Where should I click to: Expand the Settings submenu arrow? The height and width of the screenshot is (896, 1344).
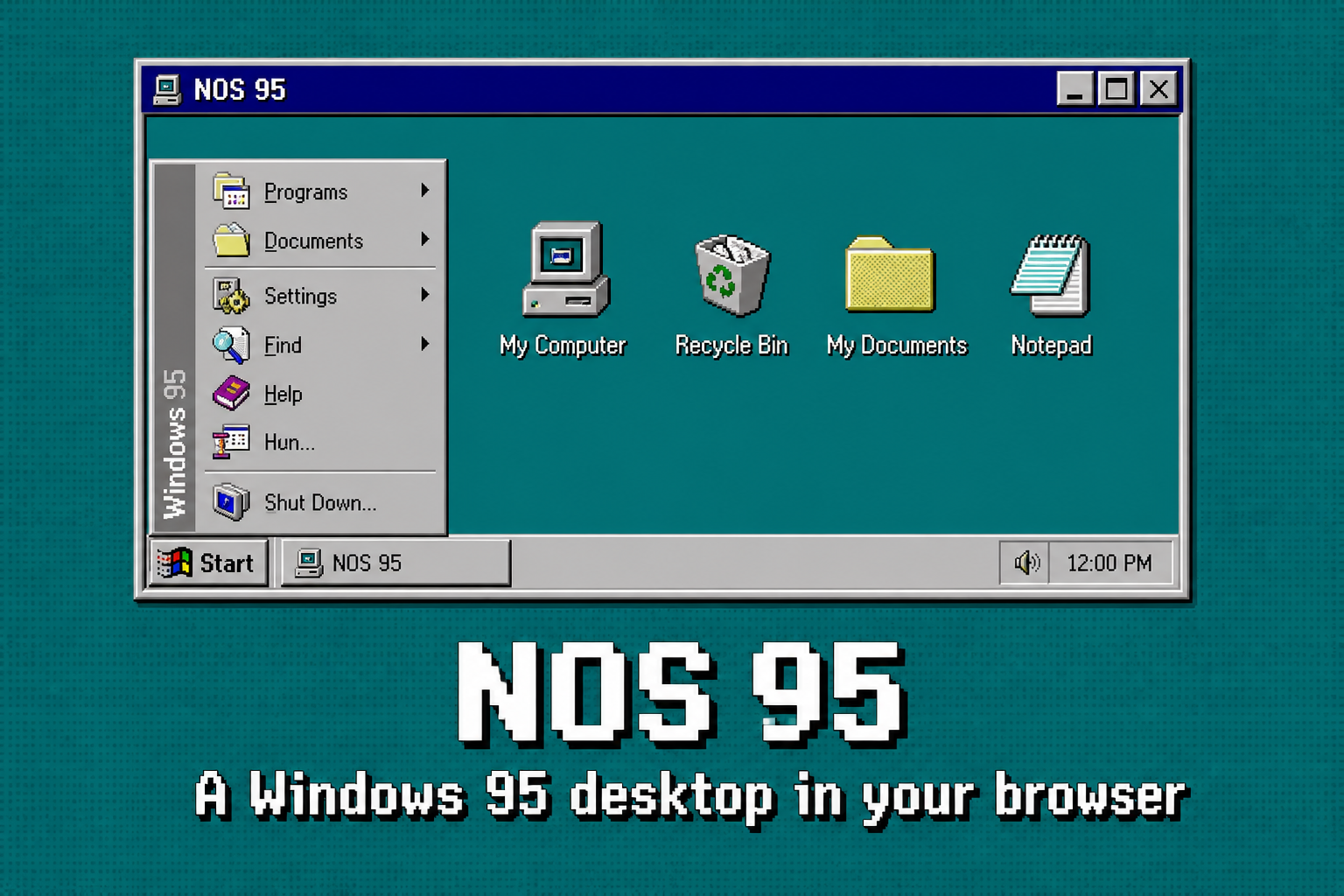click(424, 295)
